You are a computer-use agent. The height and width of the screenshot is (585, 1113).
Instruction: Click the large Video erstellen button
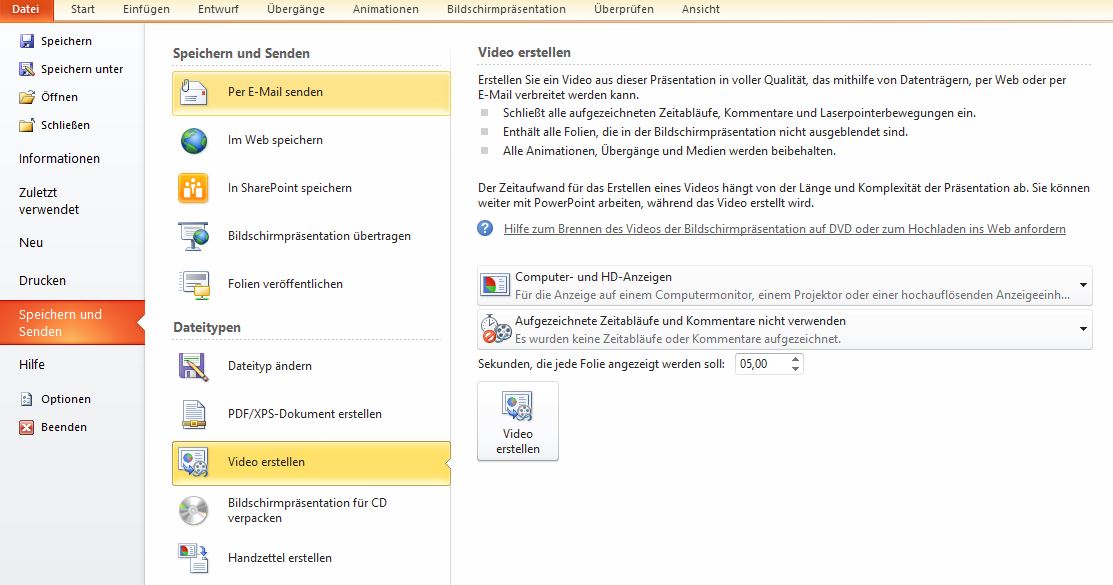coord(518,420)
